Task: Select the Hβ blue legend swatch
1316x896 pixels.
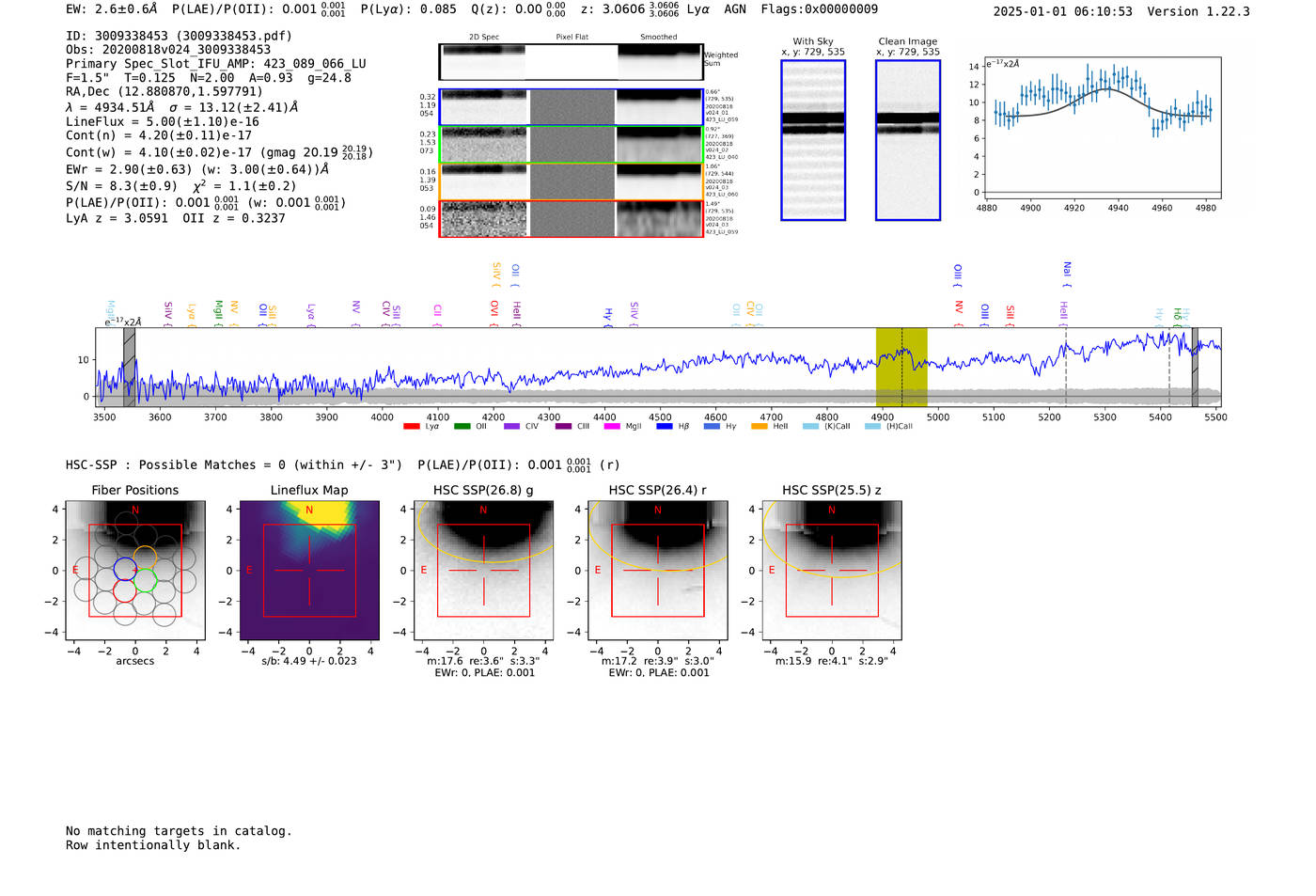Action: point(664,426)
